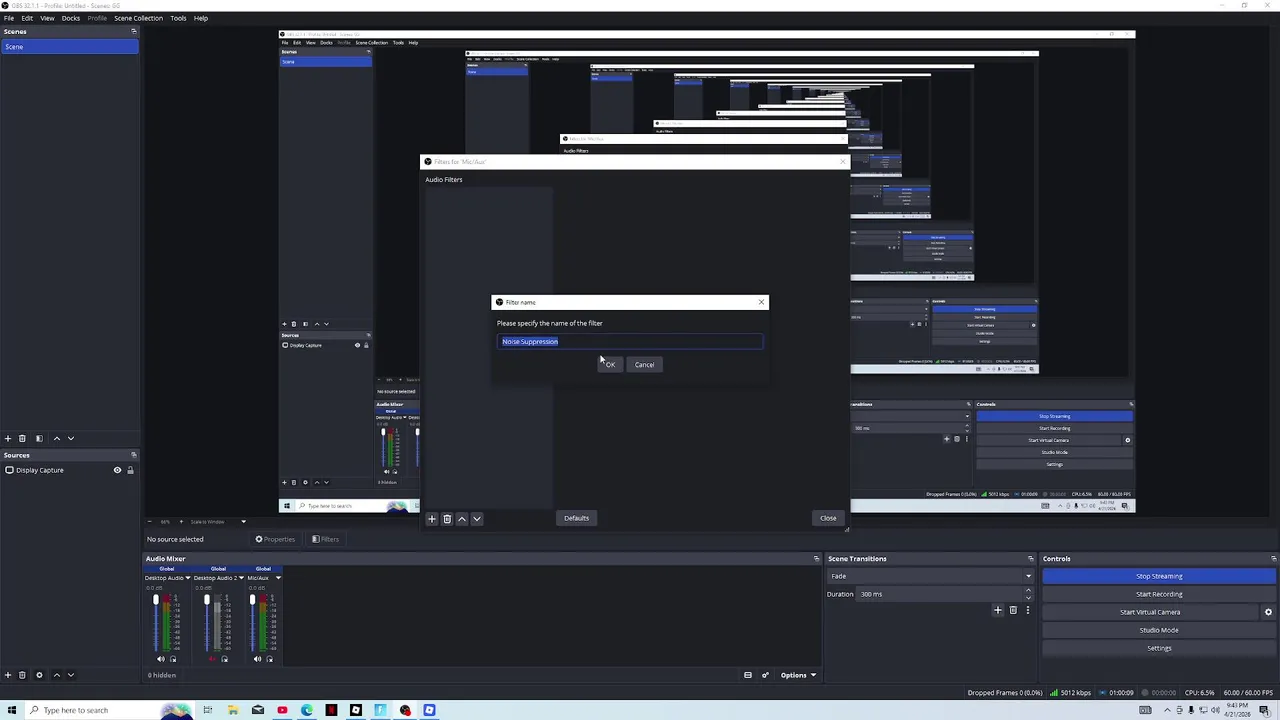Open source properties gear in Sources toolbar
The width and height of the screenshot is (1280, 720).
coord(39,675)
